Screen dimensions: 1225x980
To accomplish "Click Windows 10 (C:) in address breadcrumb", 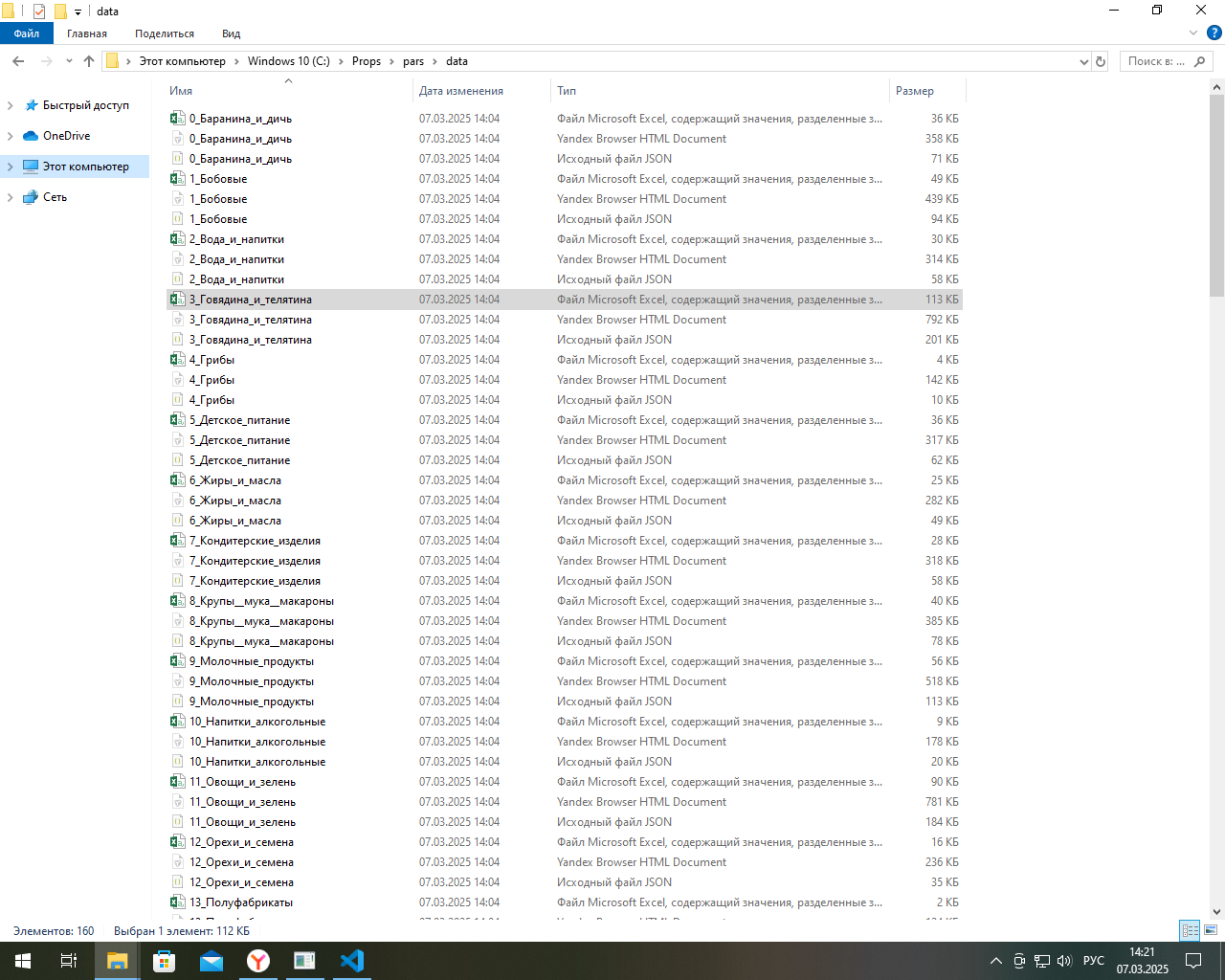I will 288,61.
